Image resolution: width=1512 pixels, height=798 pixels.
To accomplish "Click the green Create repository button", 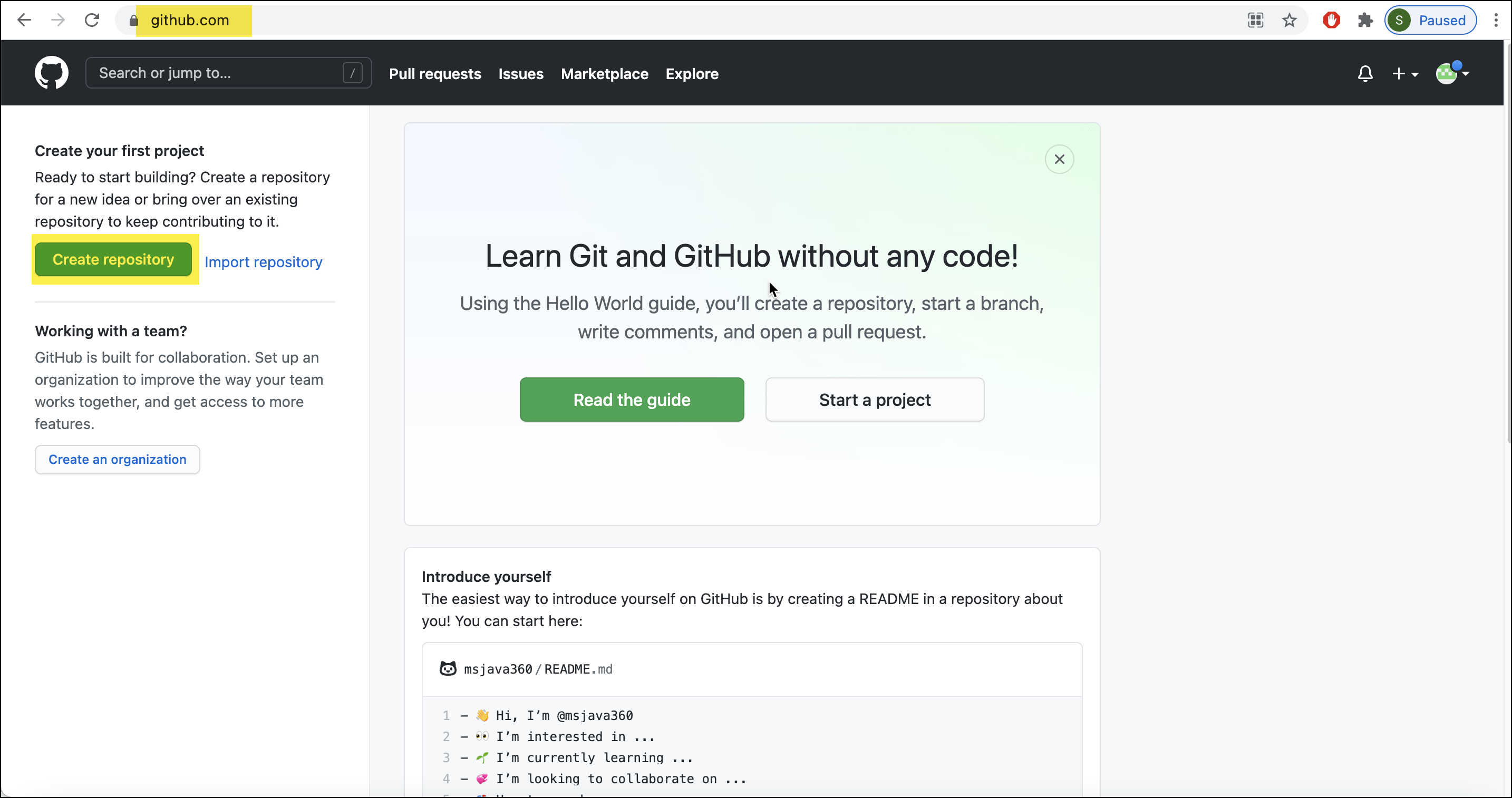I will 113,259.
